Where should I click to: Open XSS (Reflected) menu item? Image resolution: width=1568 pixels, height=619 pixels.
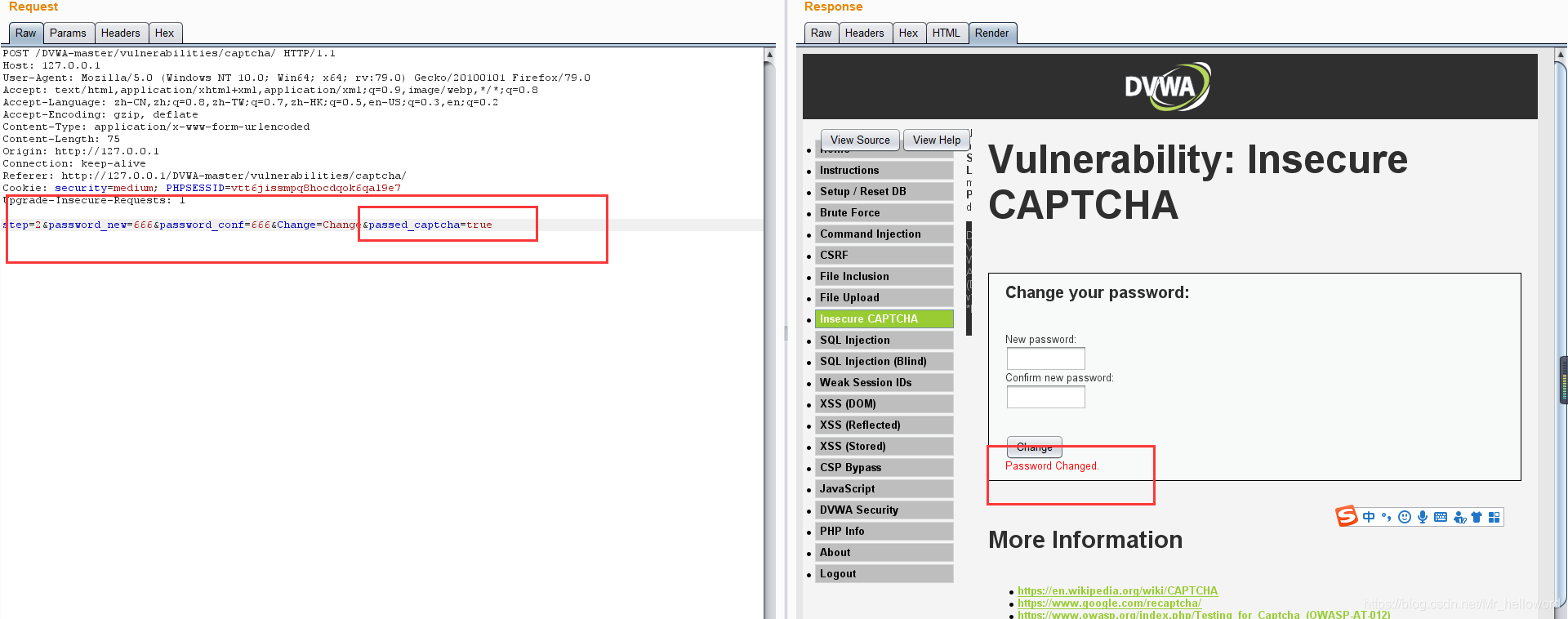click(884, 425)
